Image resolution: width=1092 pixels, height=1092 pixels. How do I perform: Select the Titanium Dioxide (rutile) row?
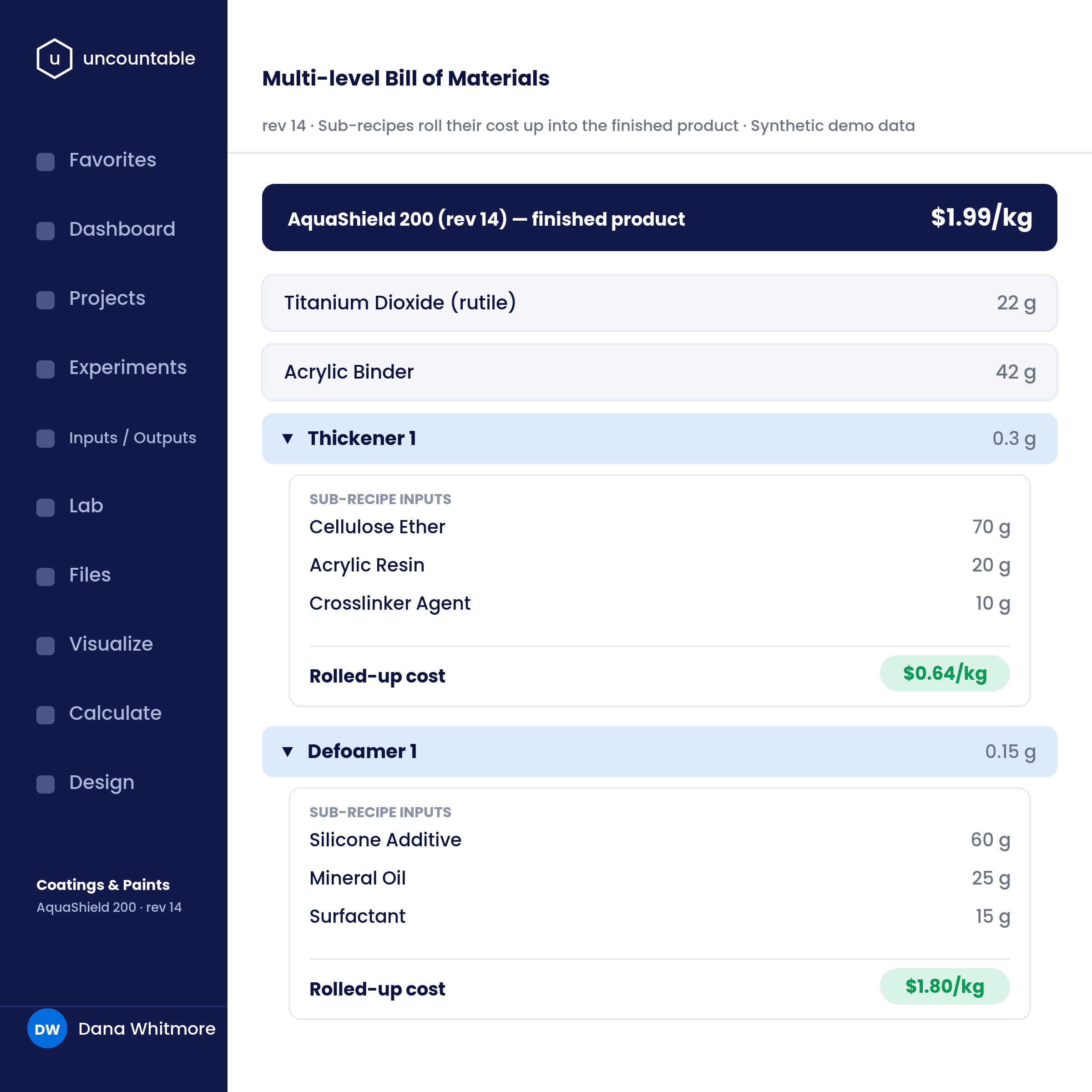coord(660,303)
